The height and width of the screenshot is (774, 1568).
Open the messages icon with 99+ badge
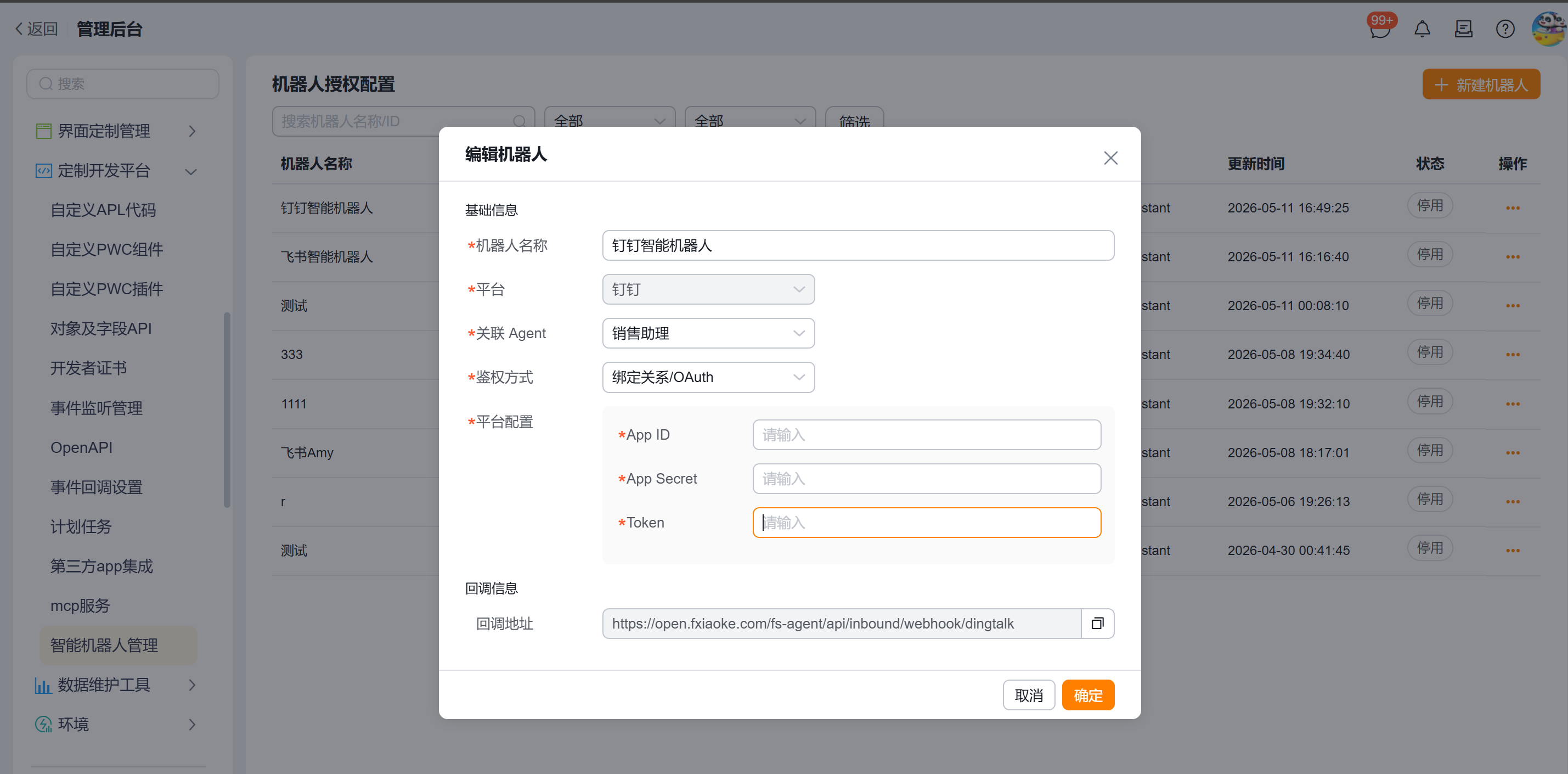pyautogui.click(x=1380, y=27)
